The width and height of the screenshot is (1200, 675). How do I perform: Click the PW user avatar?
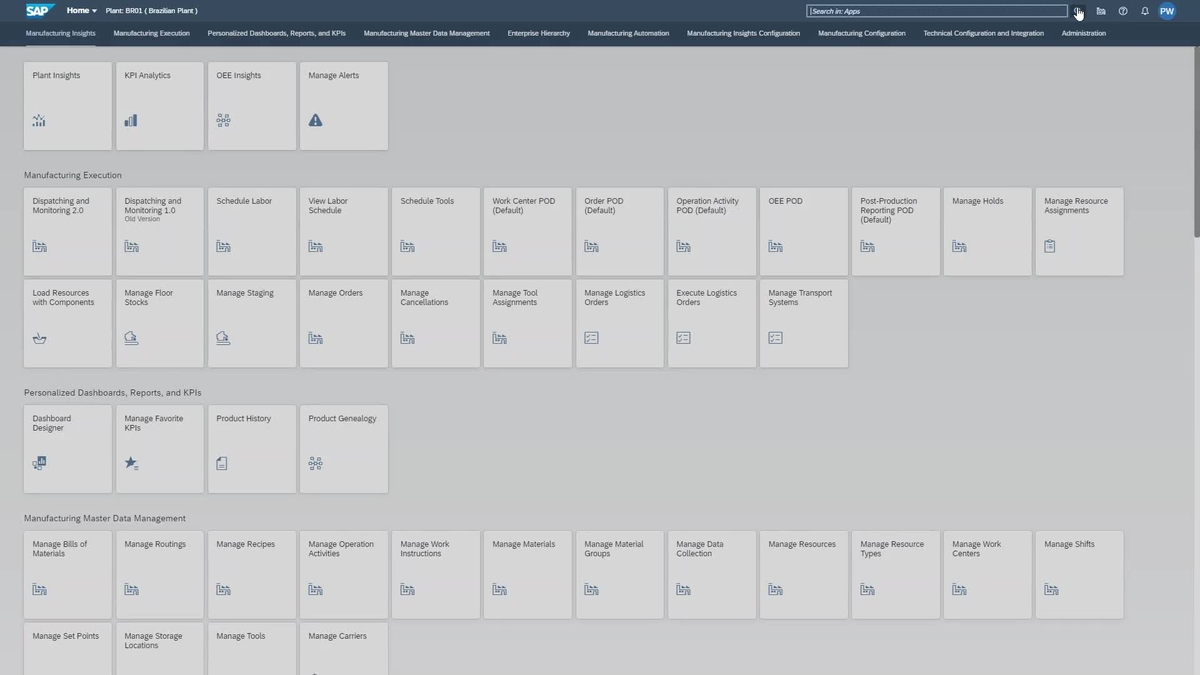(1166, 11)
